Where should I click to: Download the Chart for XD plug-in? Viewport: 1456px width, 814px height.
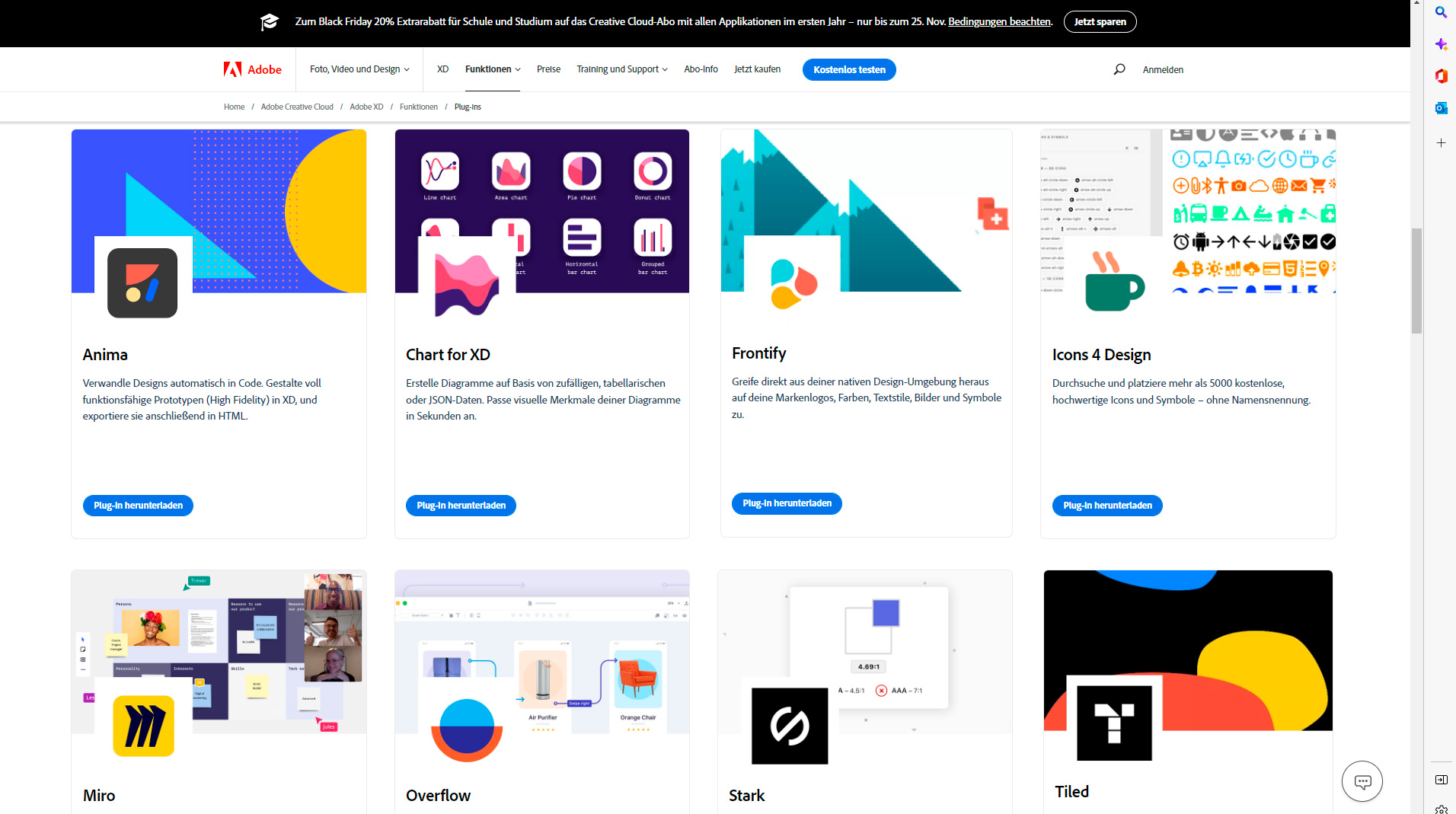[461, 506]
